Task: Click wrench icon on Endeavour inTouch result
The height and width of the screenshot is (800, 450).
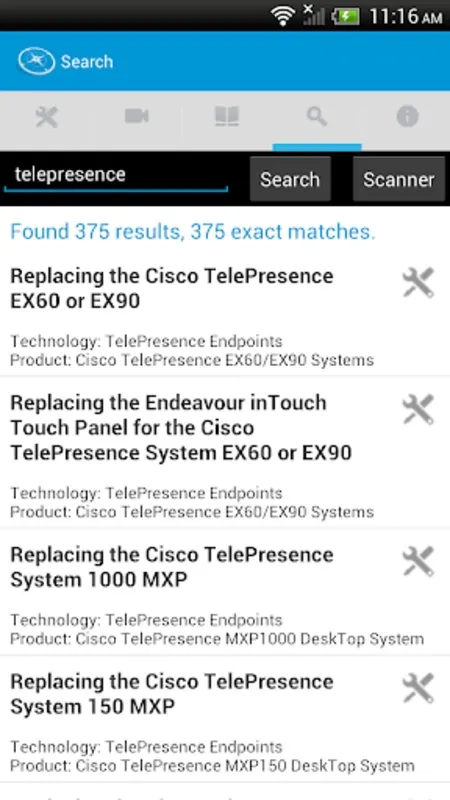Action: [418, 409]
